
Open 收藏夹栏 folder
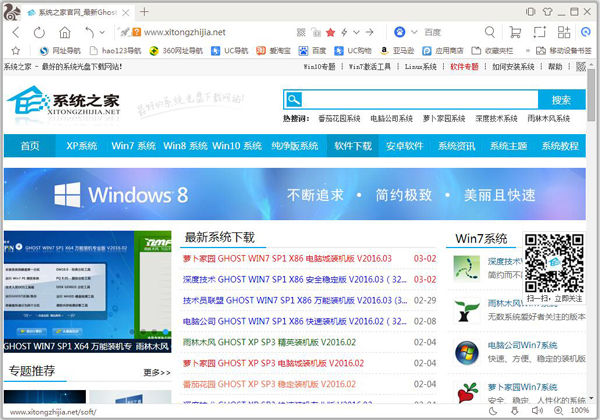click(492, 50)
